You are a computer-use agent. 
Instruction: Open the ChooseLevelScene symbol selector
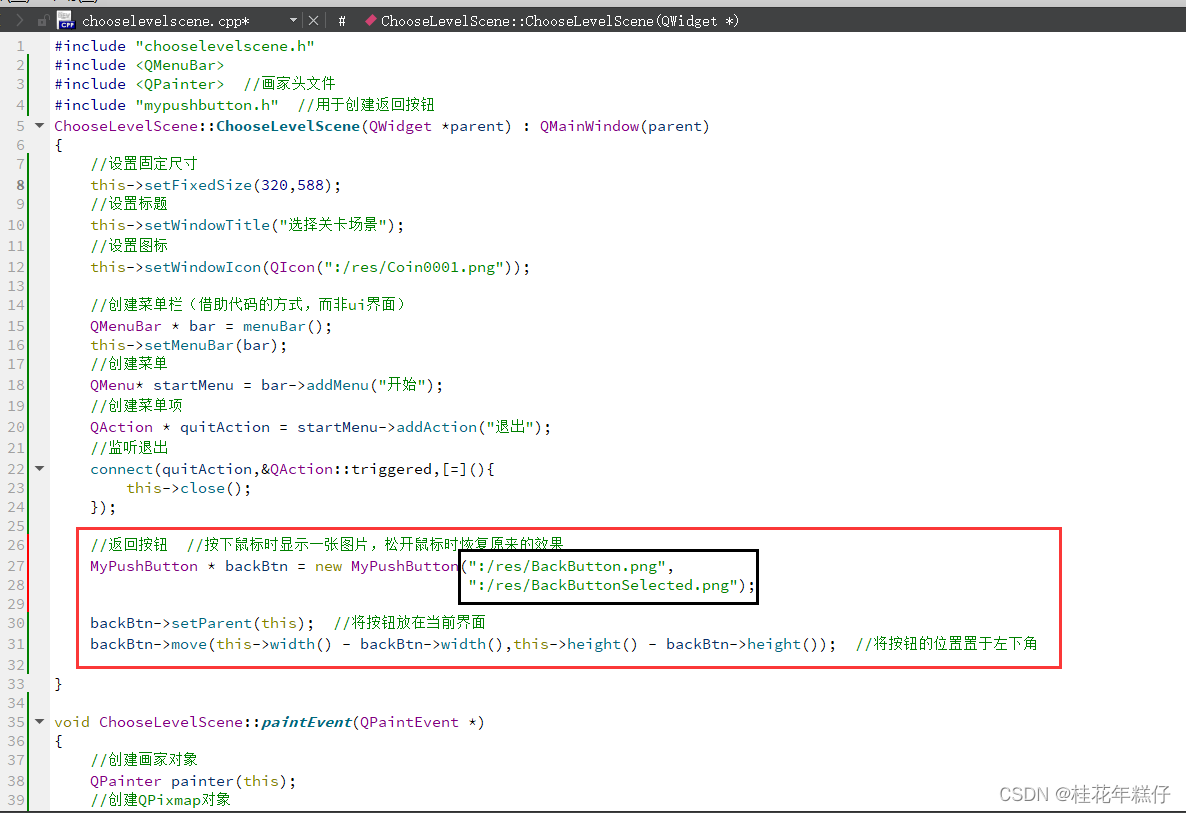pyautogui.click(x=560, y=21)
